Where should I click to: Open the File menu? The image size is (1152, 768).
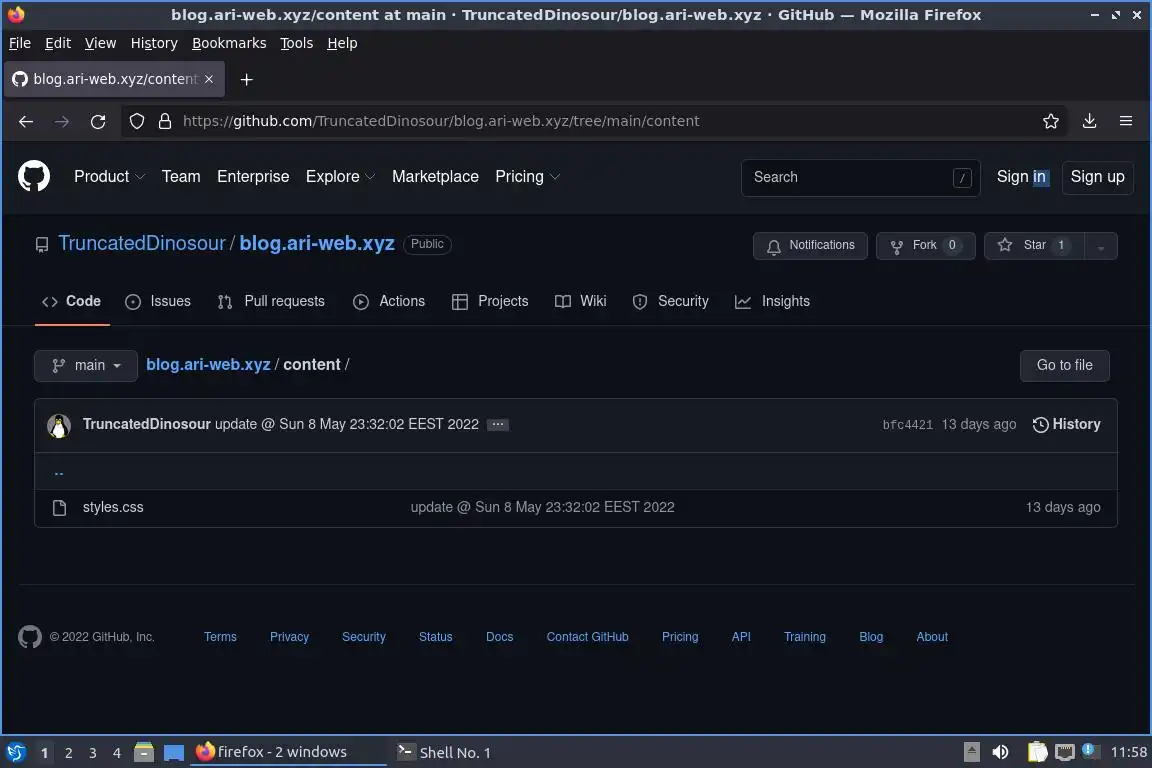(x=20, y=43)
